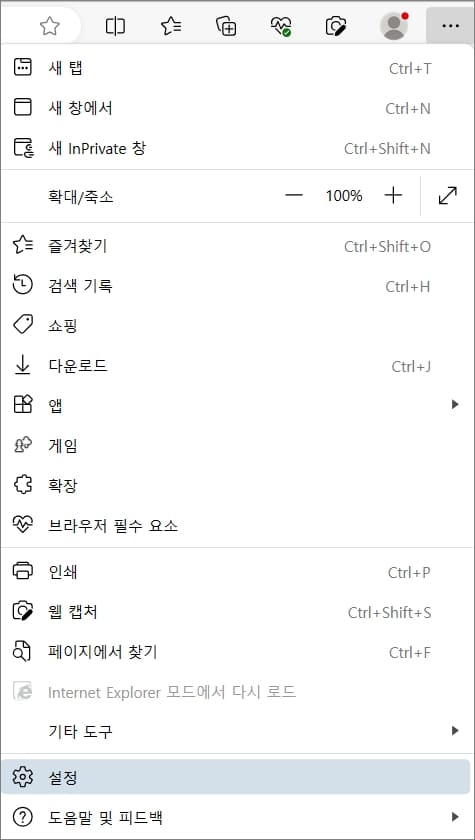475x840 pixels.
Task: Select 페이지에서 찾기 menu item
Action: click(x=236, y=652)
